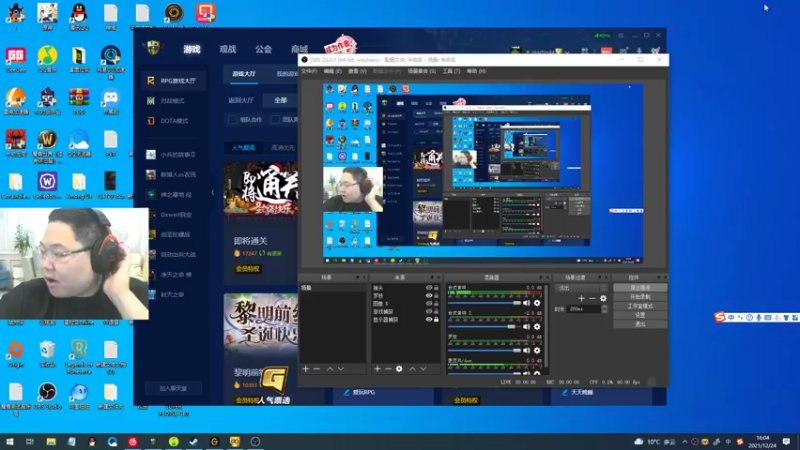Add a new source with the plus icon in OBS sources panel
The image size is (800, 450).
coord(378,369)
